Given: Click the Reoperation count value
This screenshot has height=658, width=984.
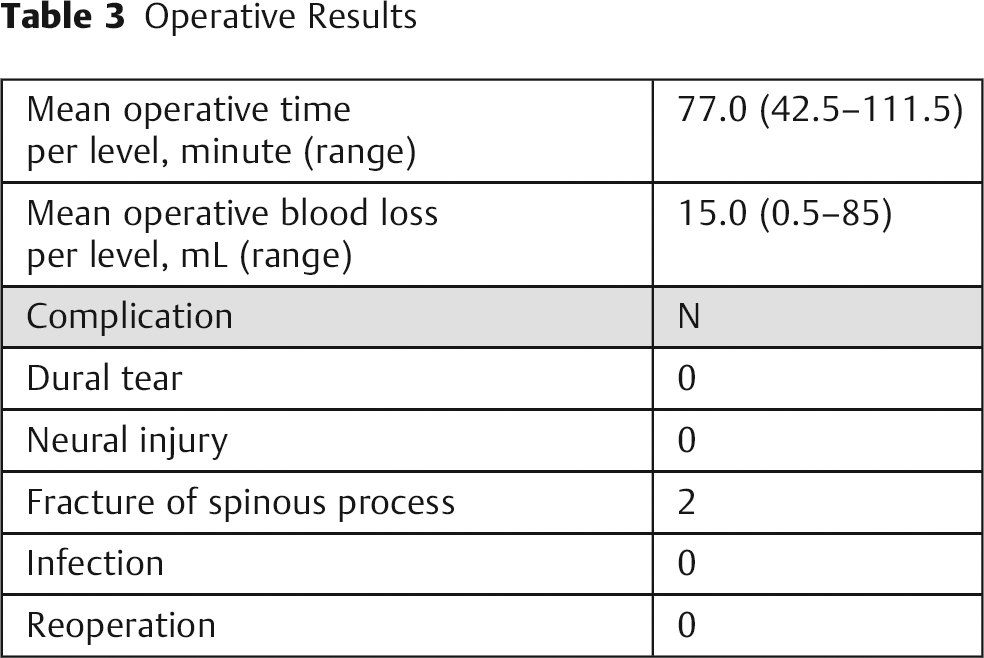Looking at the screenshot, I should [x=687, y=625].
